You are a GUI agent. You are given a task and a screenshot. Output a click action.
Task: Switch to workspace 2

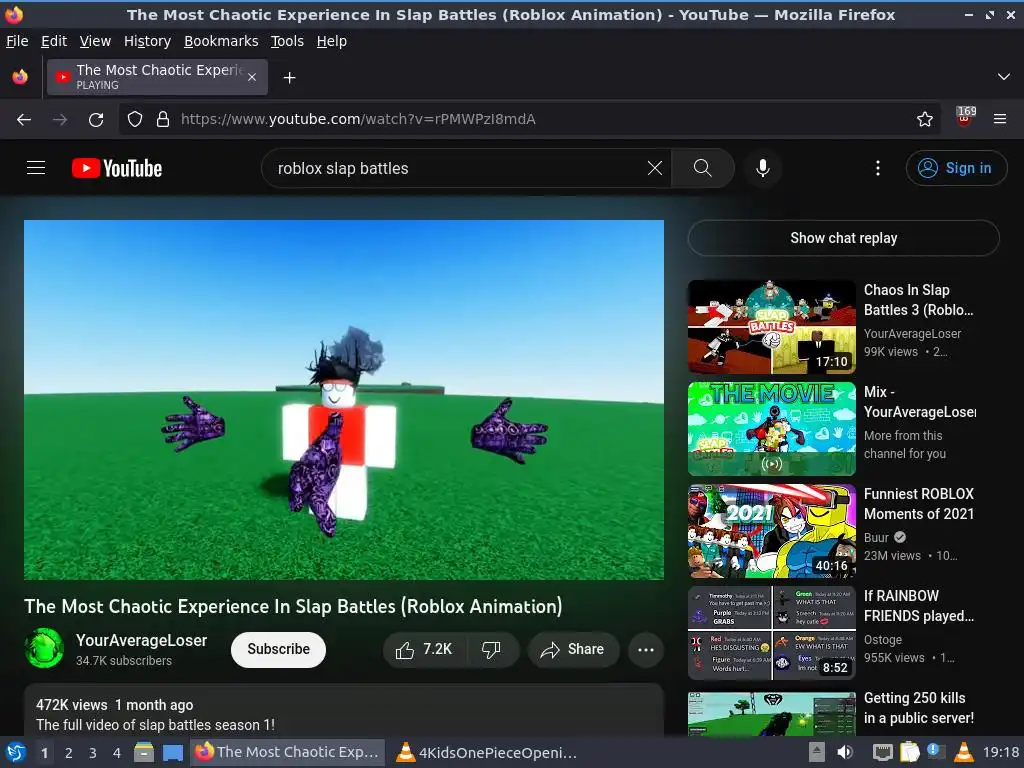click(x=69, y=753)
